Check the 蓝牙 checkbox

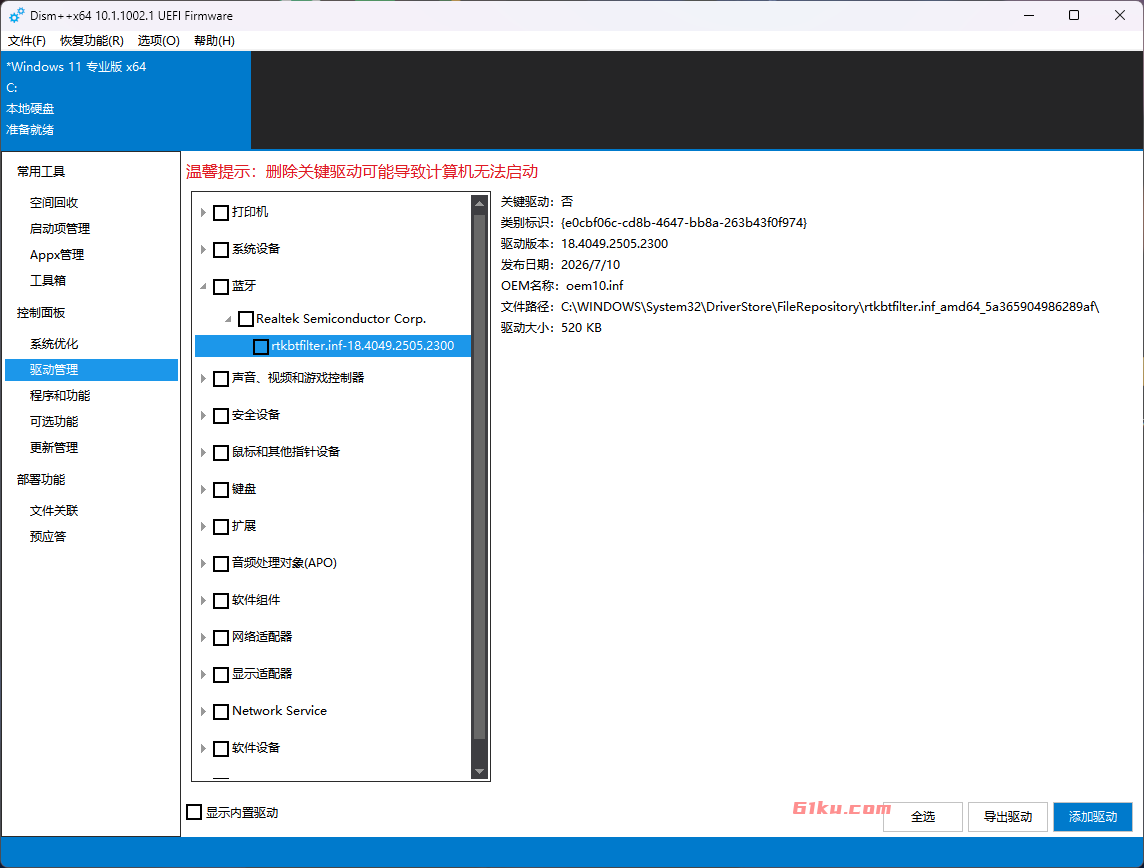point(221,287)
